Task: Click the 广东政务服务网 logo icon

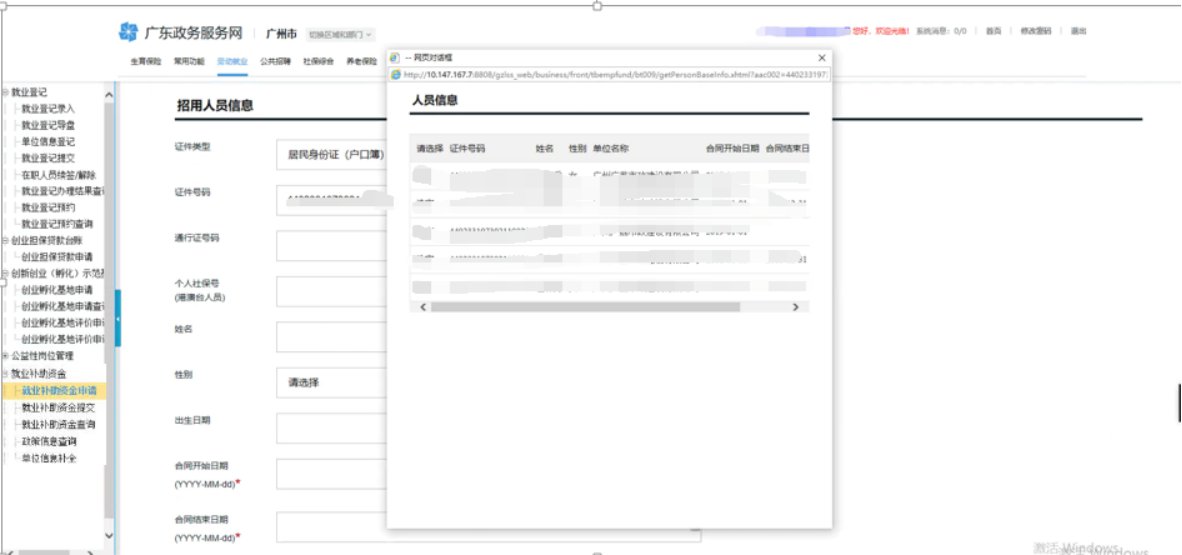Action: (128, 33)
